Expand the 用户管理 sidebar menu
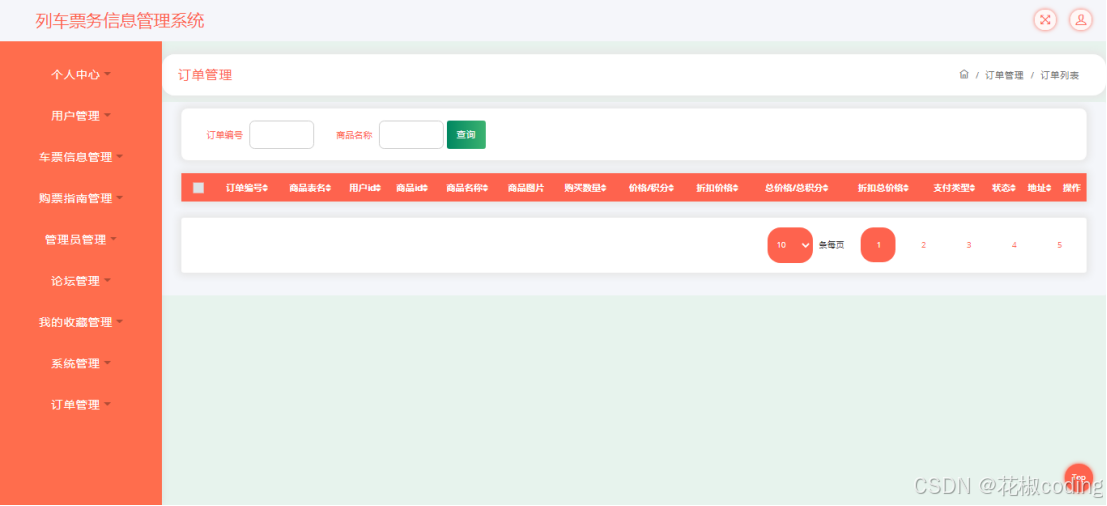The height and width of the screenshot is (506, 1107). [80, 116]
